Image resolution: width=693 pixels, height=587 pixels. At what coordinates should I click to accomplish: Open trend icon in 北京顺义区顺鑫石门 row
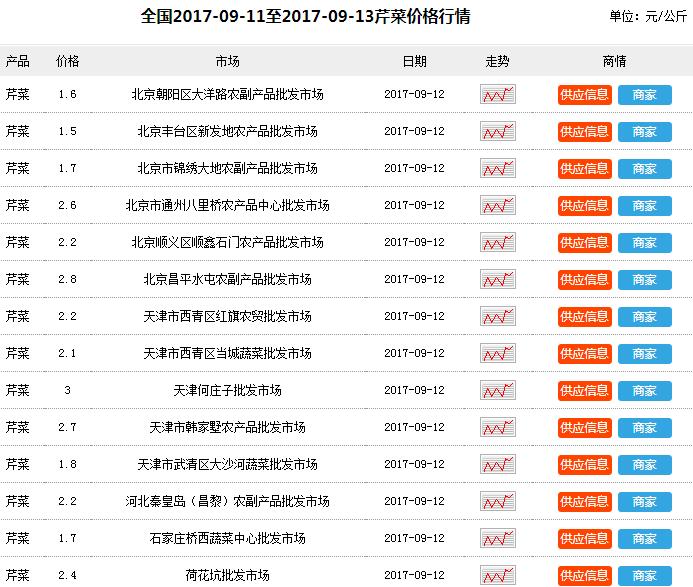coord(497,243)
